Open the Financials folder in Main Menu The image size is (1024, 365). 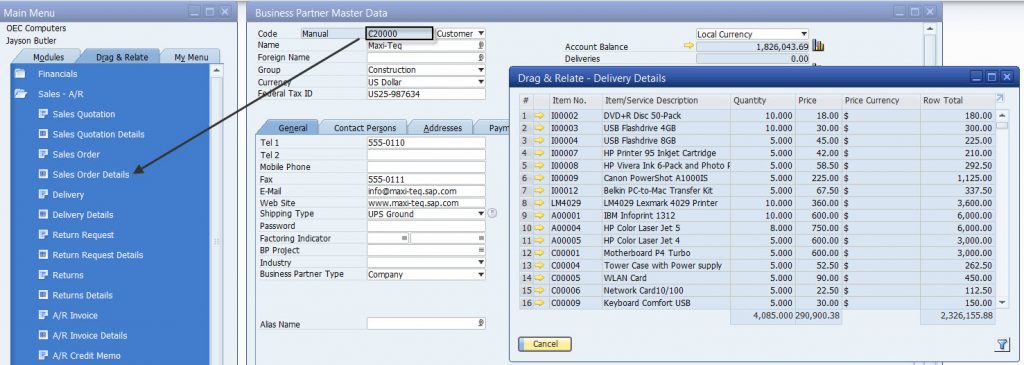20,74
